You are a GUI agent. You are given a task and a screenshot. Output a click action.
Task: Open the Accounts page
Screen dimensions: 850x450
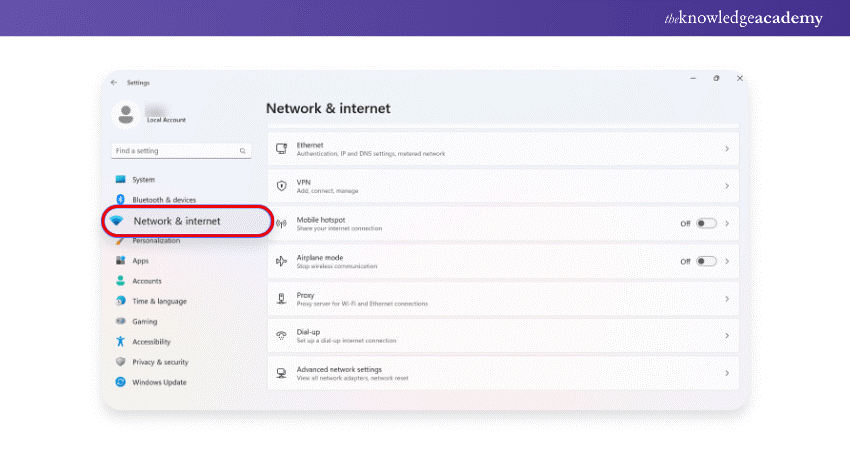click(x=147, y=281)
